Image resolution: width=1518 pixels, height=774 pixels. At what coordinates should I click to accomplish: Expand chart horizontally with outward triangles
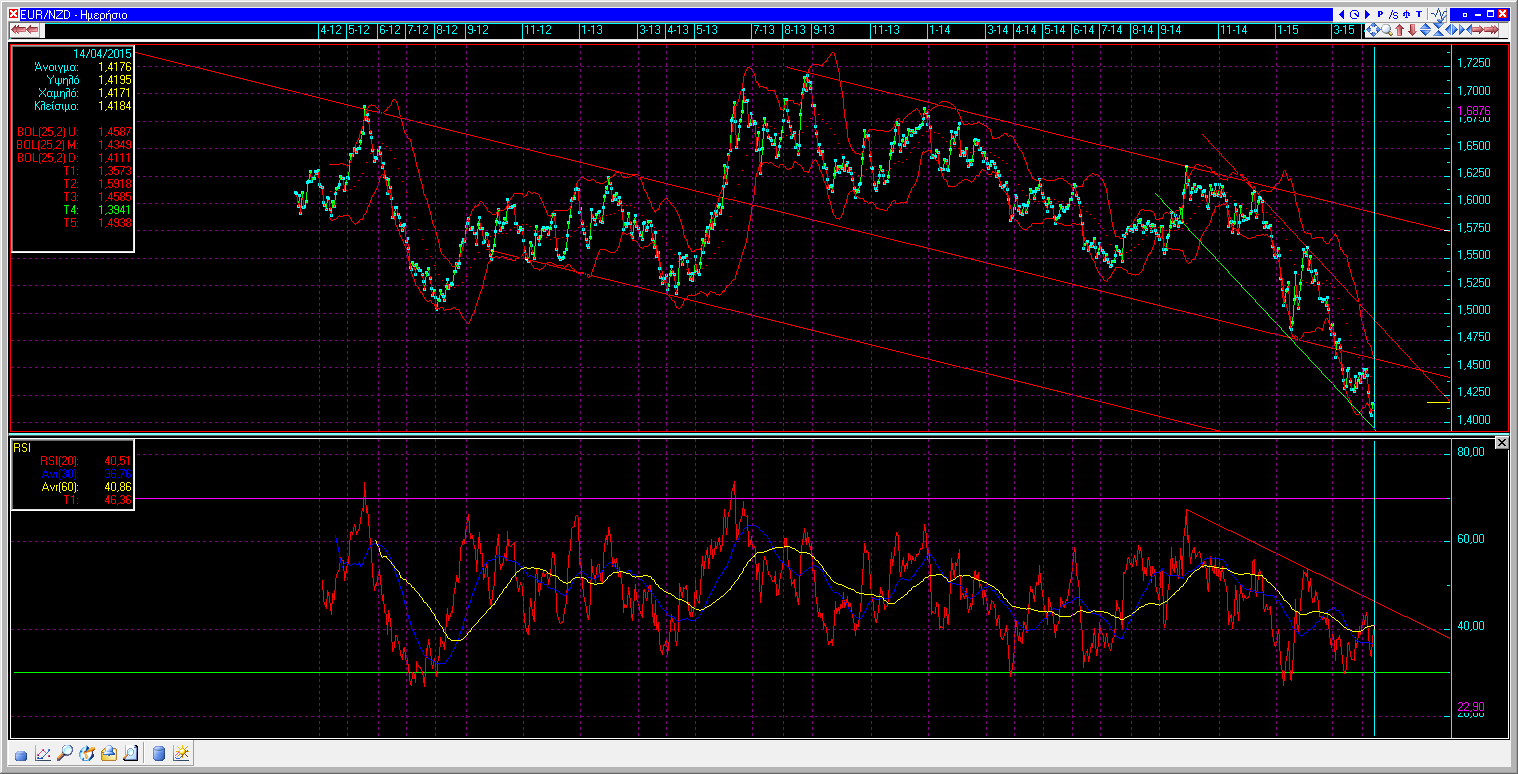point(1451,30)
